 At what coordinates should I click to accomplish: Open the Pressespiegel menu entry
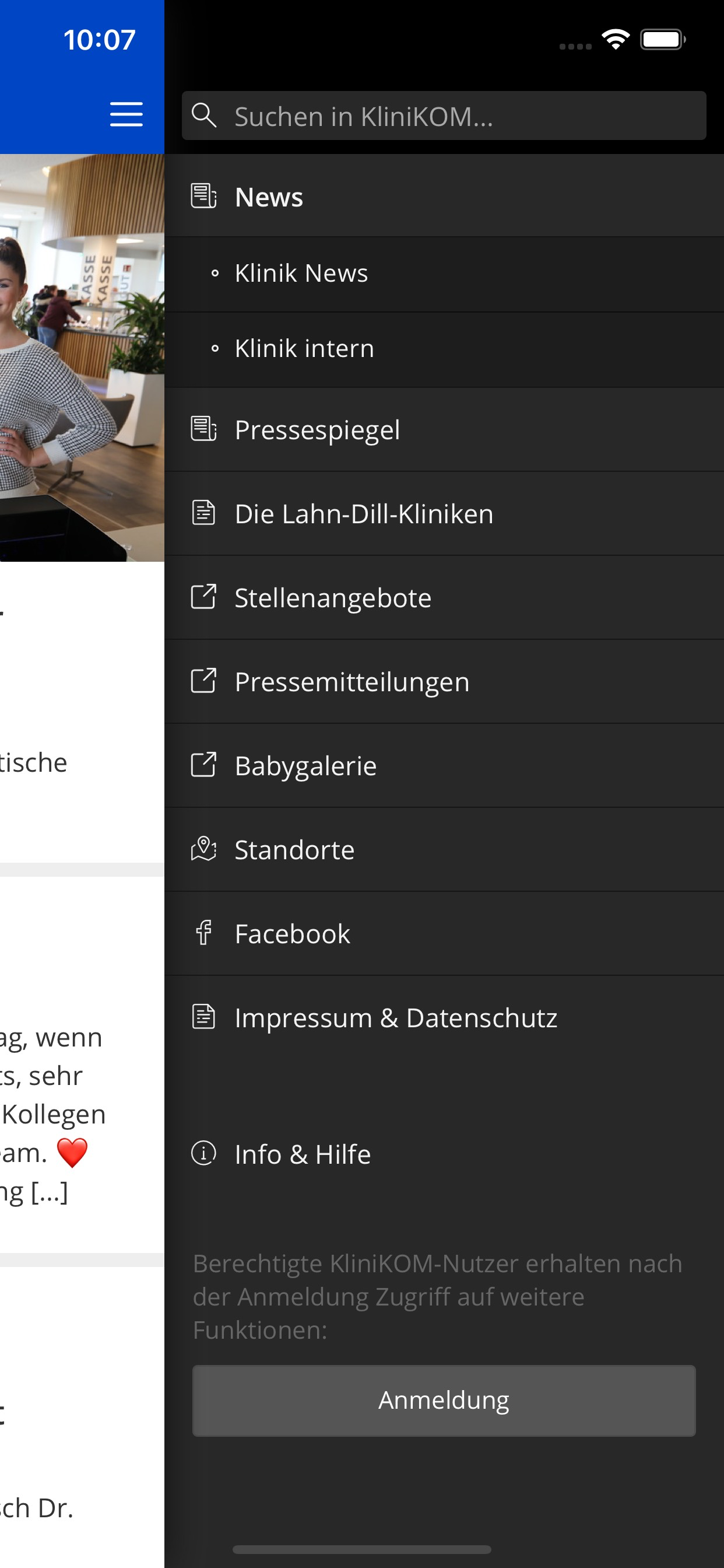point(444,430)
